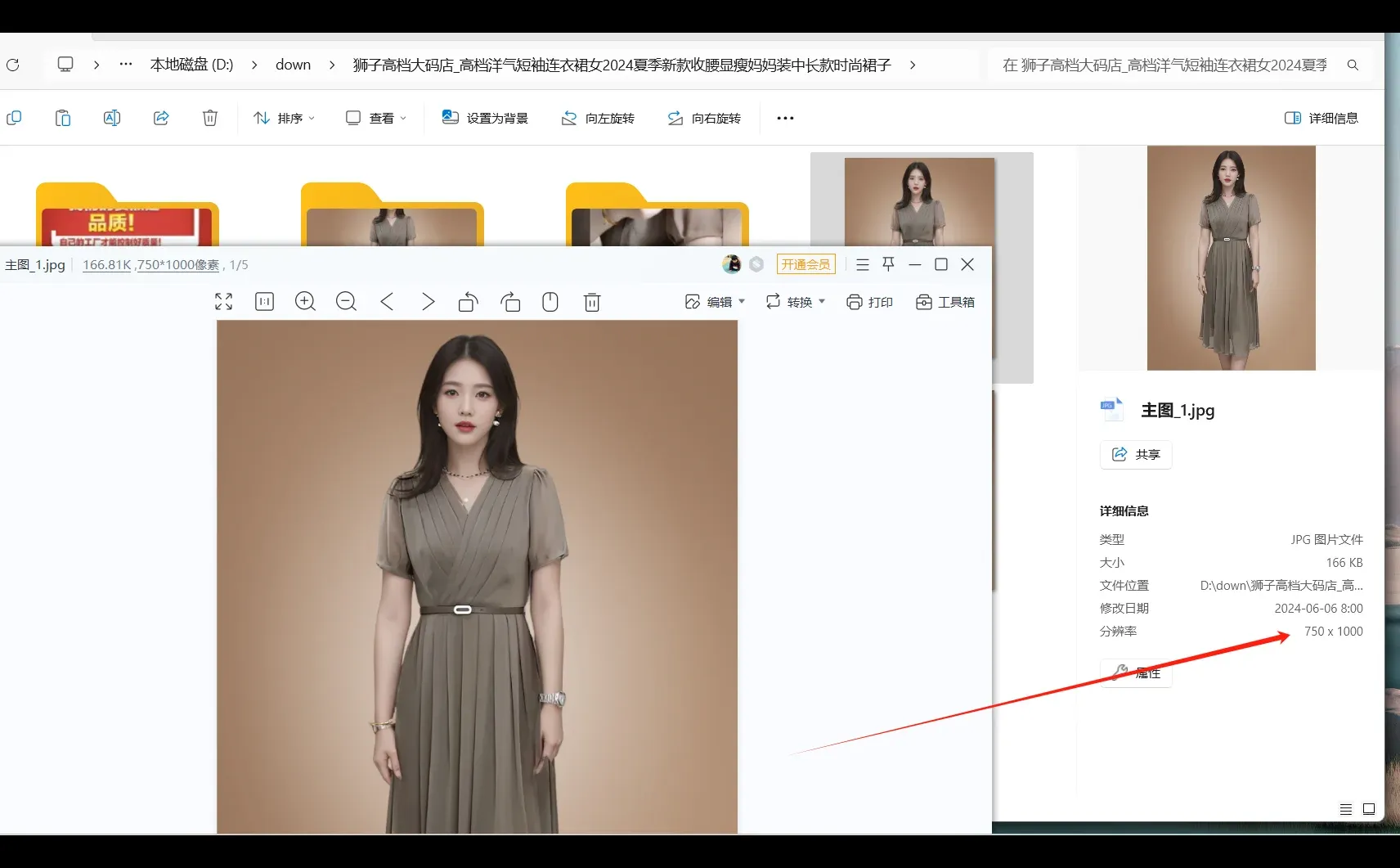Open the 工具箱 toolbox in viewer
This screenshot has height=868, width=1400.
(945, 302)
